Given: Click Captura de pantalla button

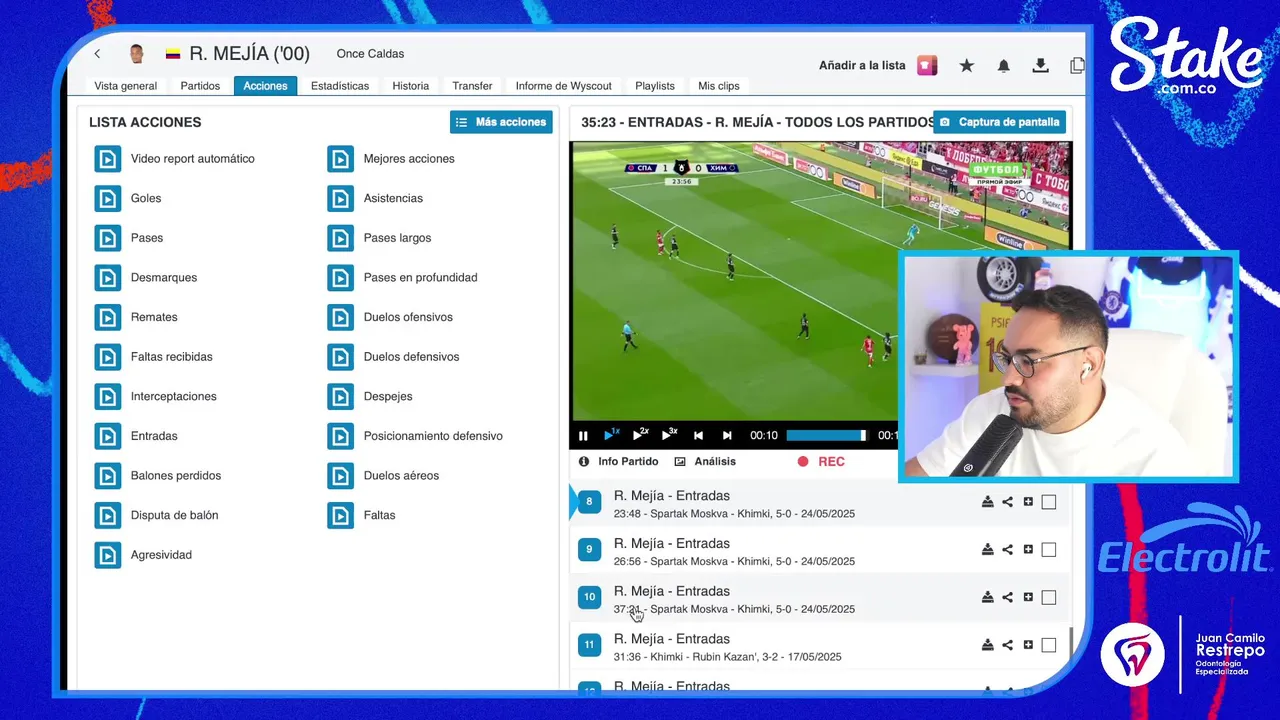Looking at the screenshot, I should pyautogui.click(x=999, y=122).
